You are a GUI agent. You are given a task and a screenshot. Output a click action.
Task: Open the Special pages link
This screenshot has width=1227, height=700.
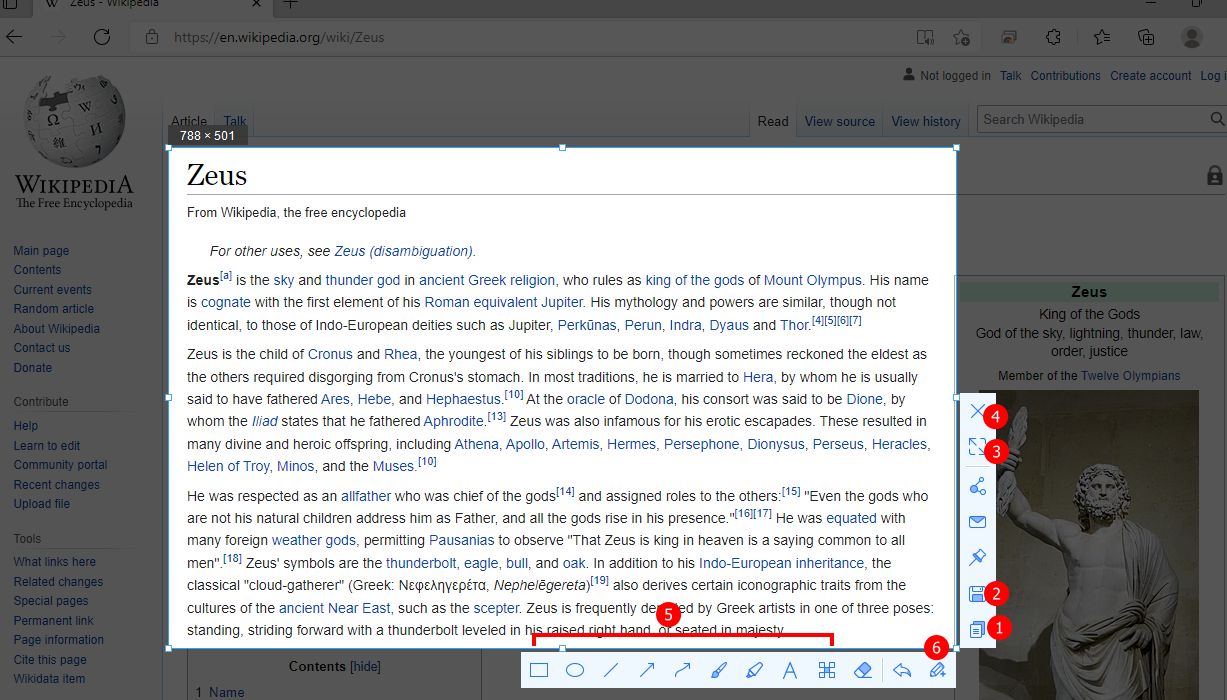pos(51,601)
